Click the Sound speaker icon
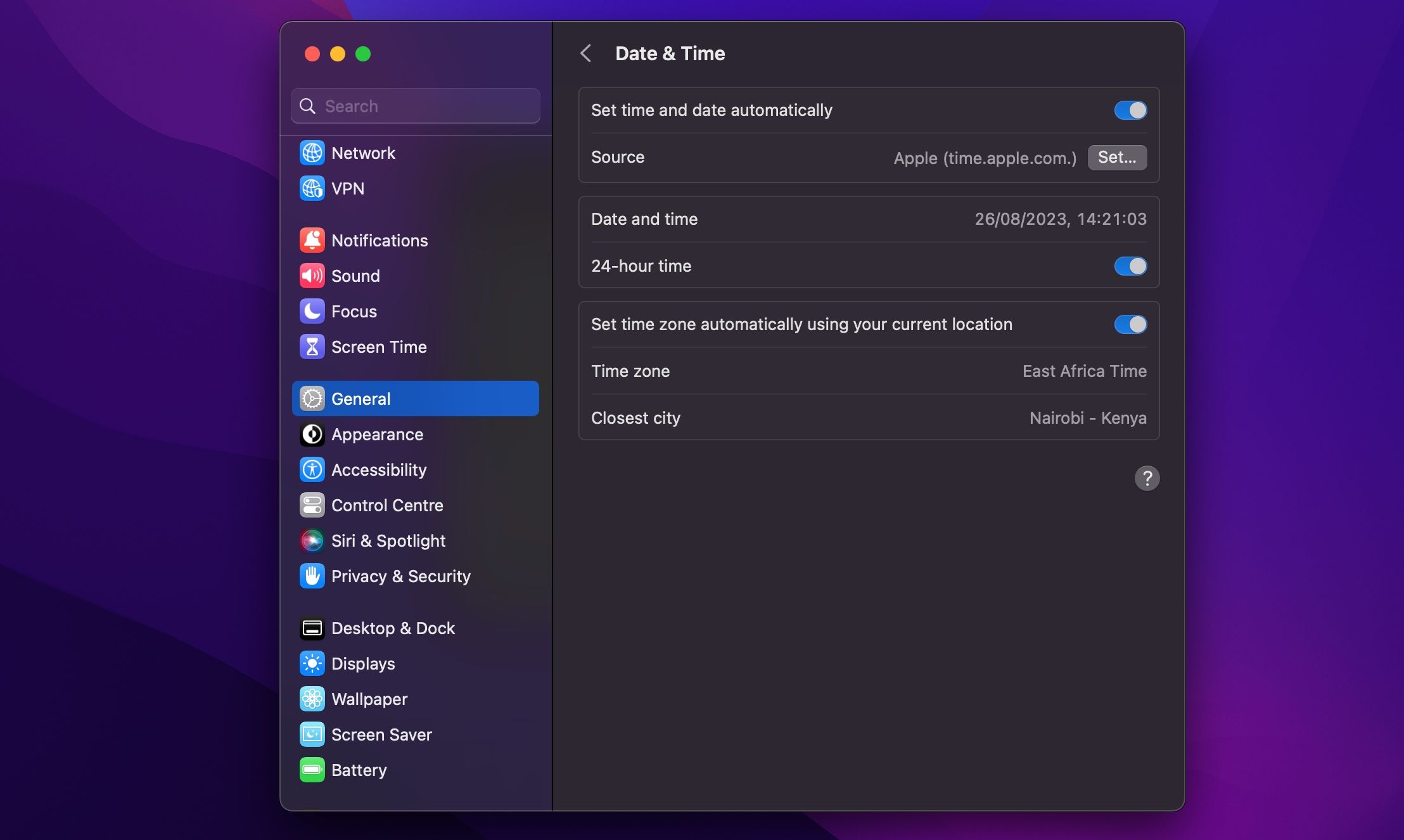This screenshot has height=840, width=1404. tap(312, 276)
